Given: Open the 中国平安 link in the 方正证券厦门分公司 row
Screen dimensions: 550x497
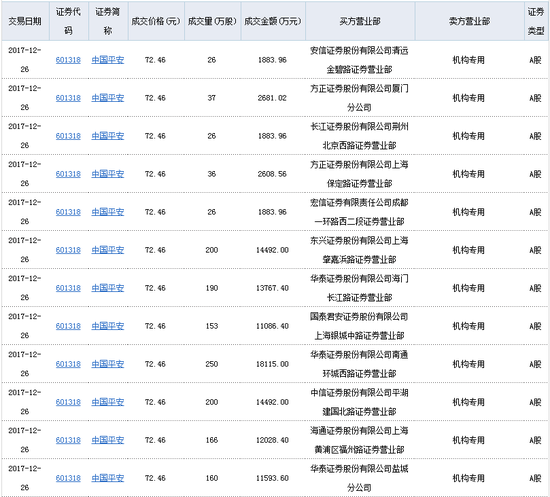Looking at the screenshot, I should 108,98.
